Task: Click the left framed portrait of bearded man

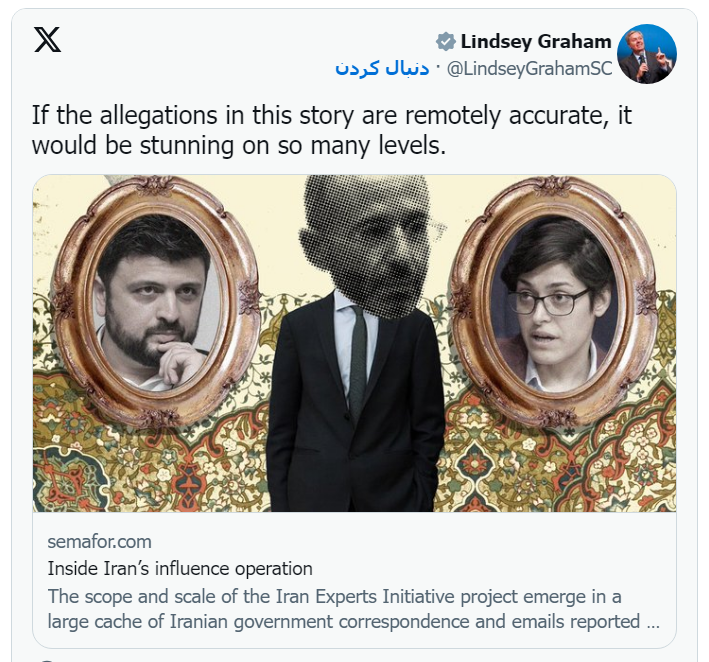Action: coord(155,303)
